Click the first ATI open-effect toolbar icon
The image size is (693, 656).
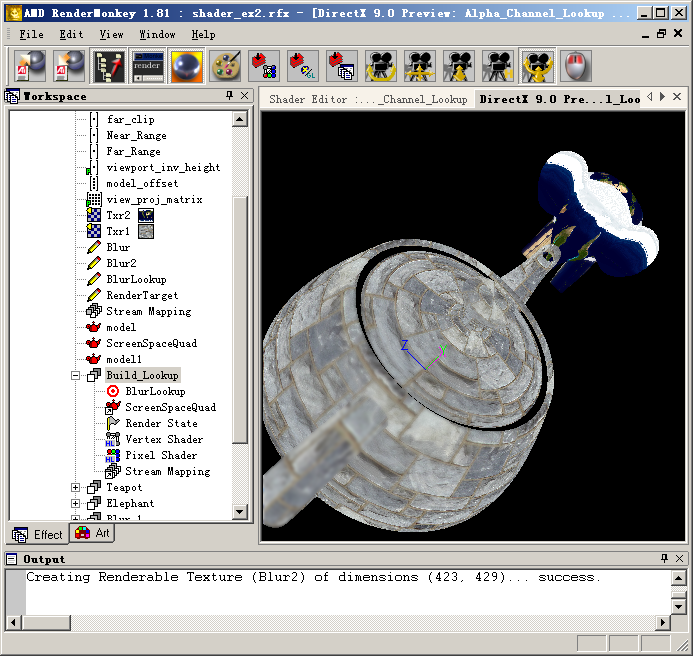click(30, 66)
